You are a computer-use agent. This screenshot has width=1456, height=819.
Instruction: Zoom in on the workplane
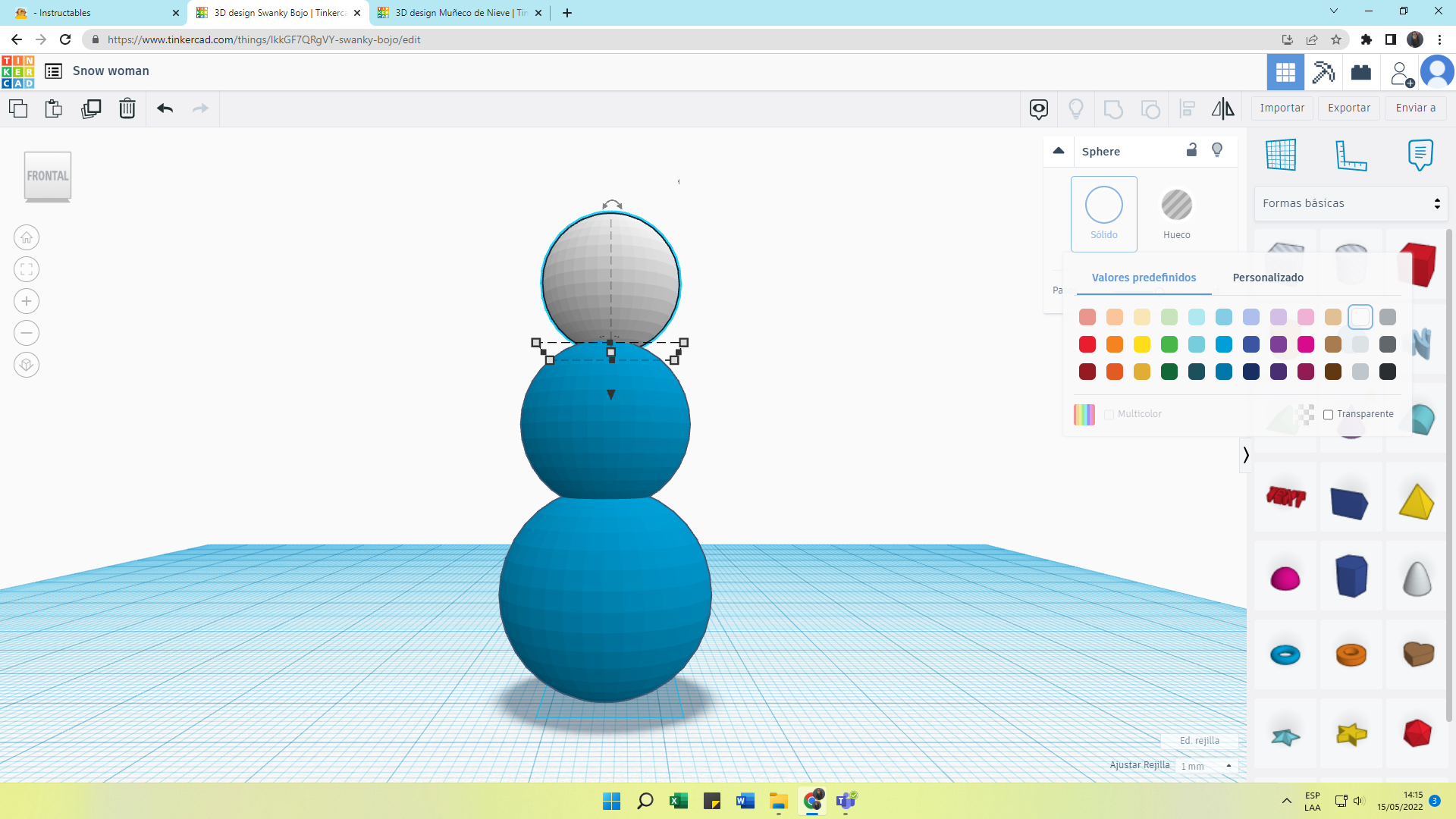tap(27, 301)
